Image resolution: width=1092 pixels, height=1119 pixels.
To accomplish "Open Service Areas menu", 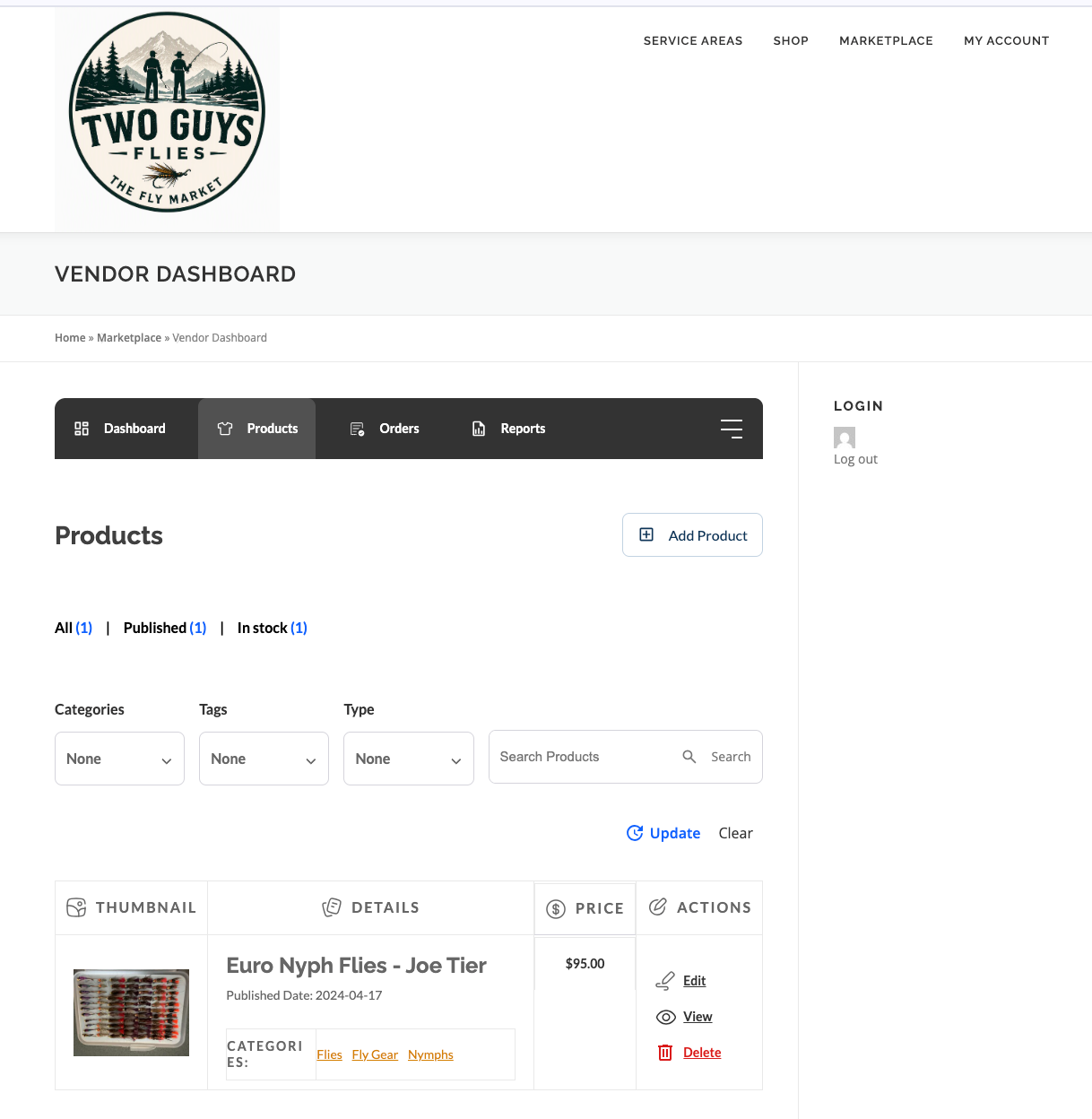I will pos(693,40).
